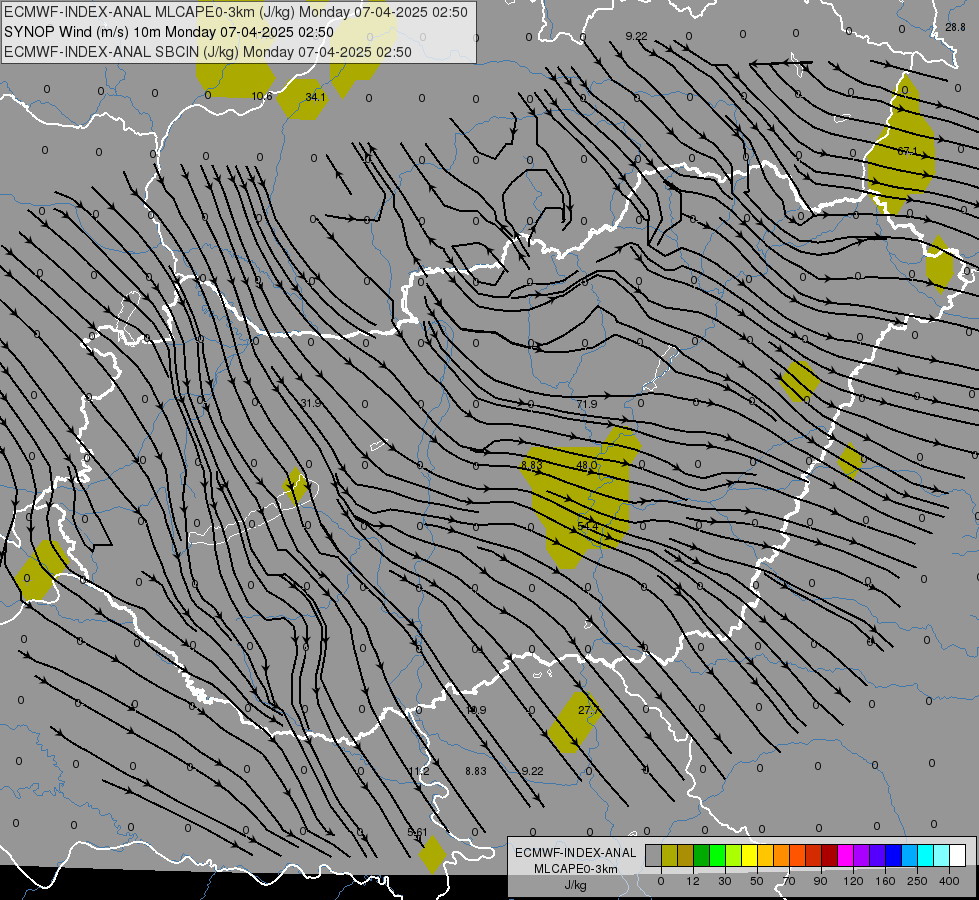
Task: Click the legend tick label 90
Action: [x=820, y=881]
